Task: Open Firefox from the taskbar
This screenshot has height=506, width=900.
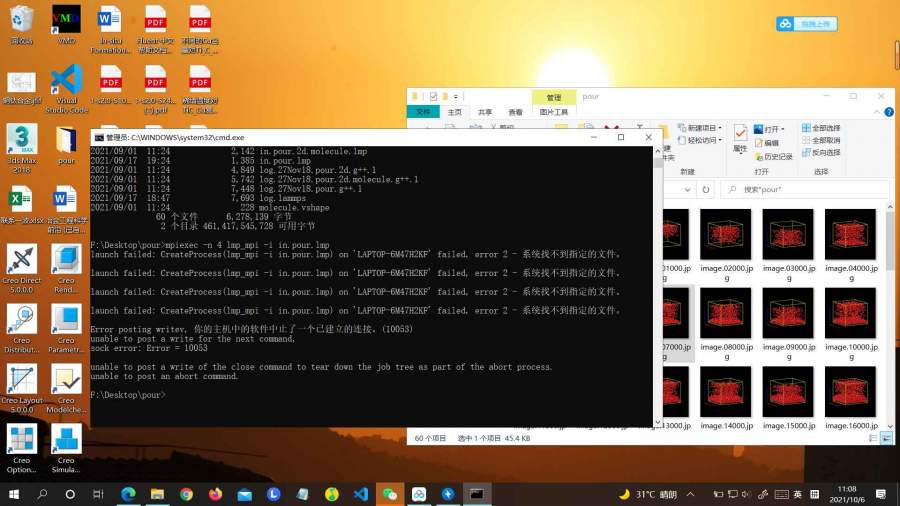Action: [x=215, y=494]
